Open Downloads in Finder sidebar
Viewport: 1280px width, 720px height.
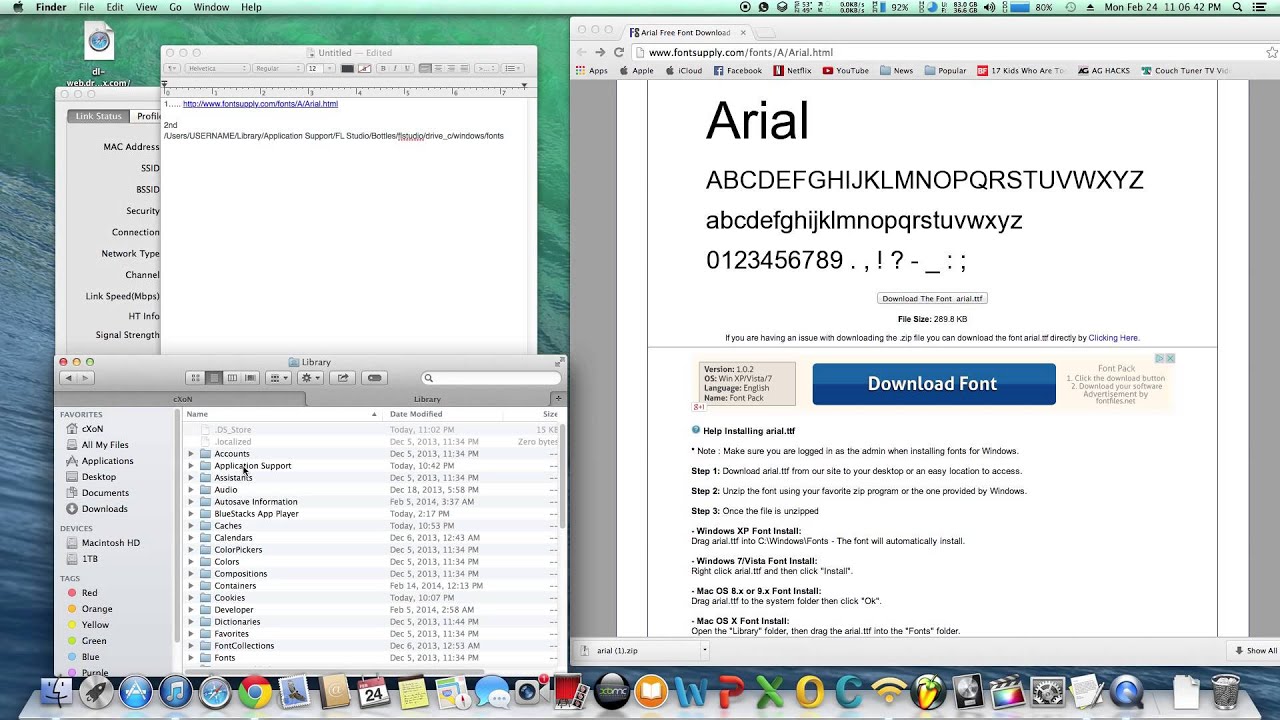tap(104, 509)
